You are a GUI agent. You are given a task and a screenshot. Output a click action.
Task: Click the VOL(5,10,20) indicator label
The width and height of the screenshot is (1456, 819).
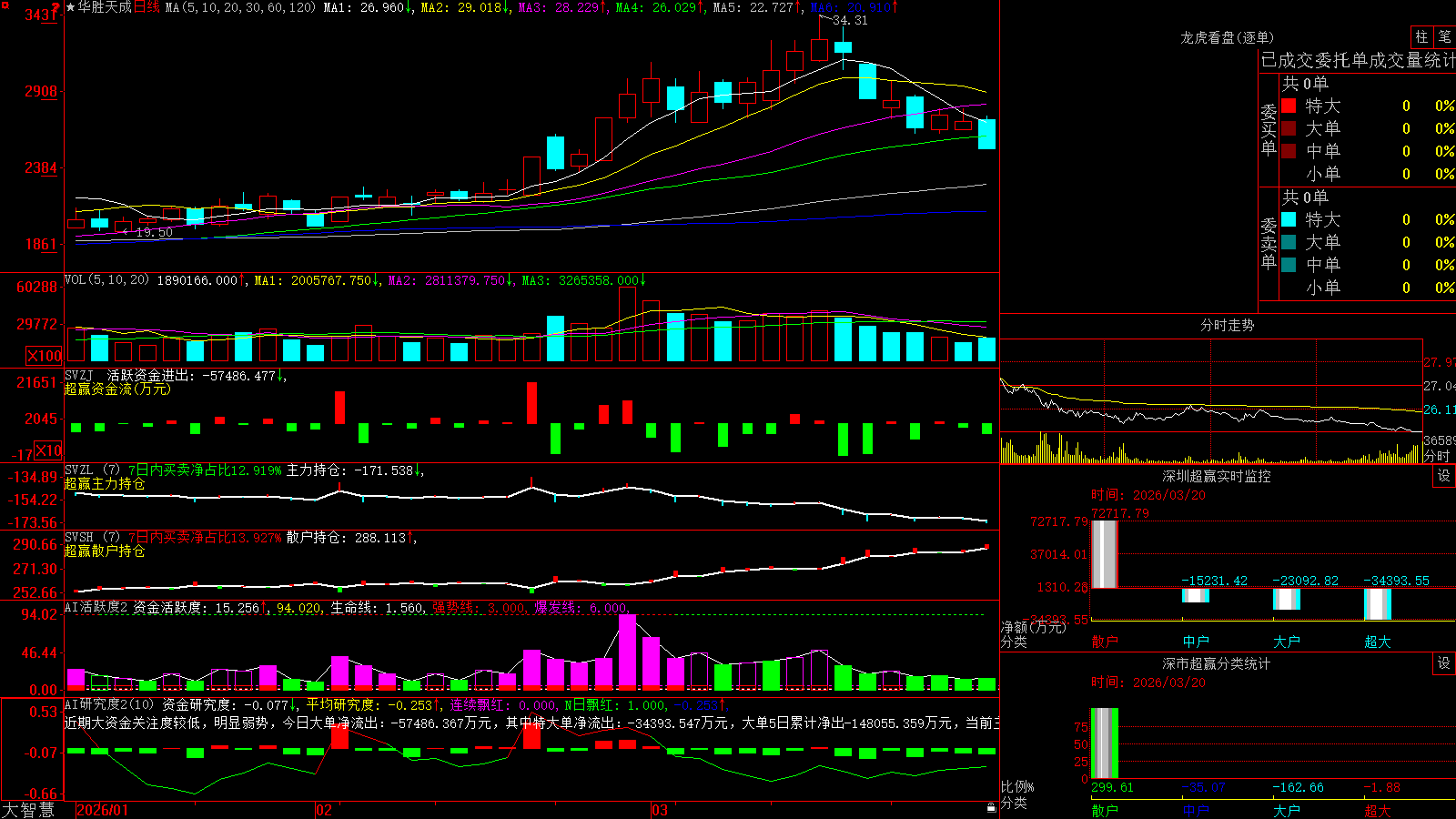[x=106, y=280]
